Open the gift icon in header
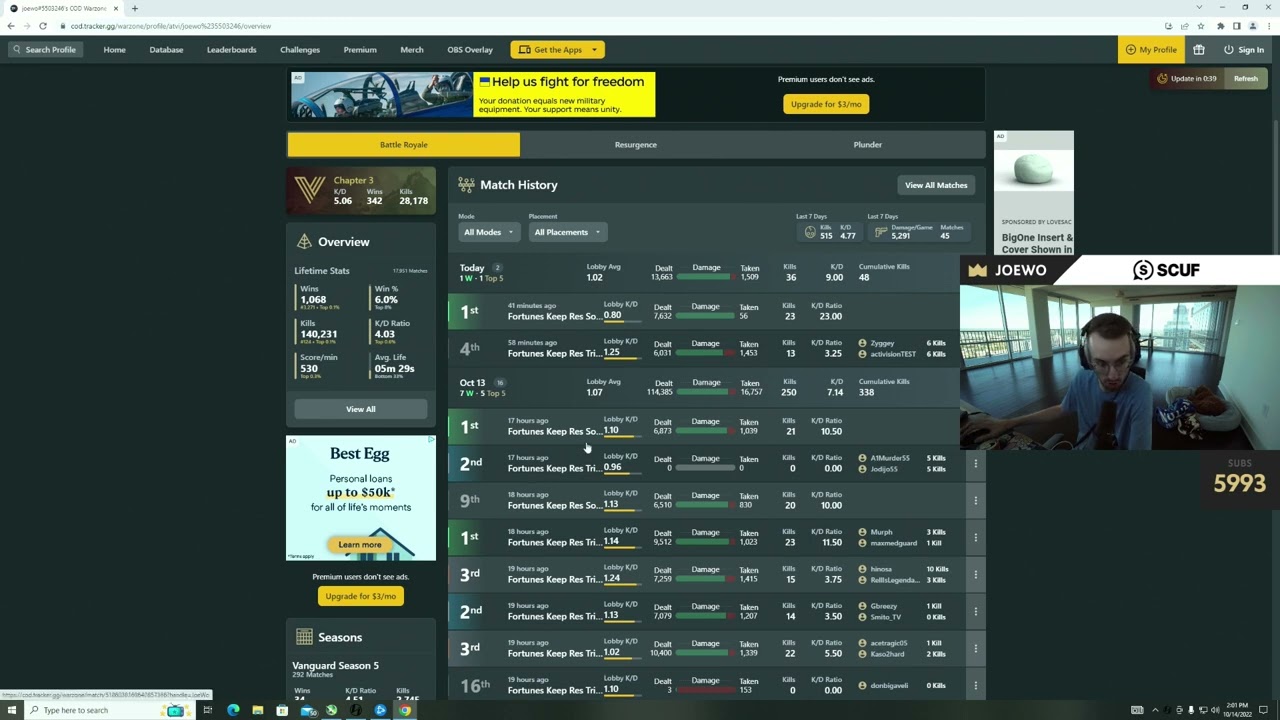The width and height of the screenshot is (1280, 720). pos(1198,50)
